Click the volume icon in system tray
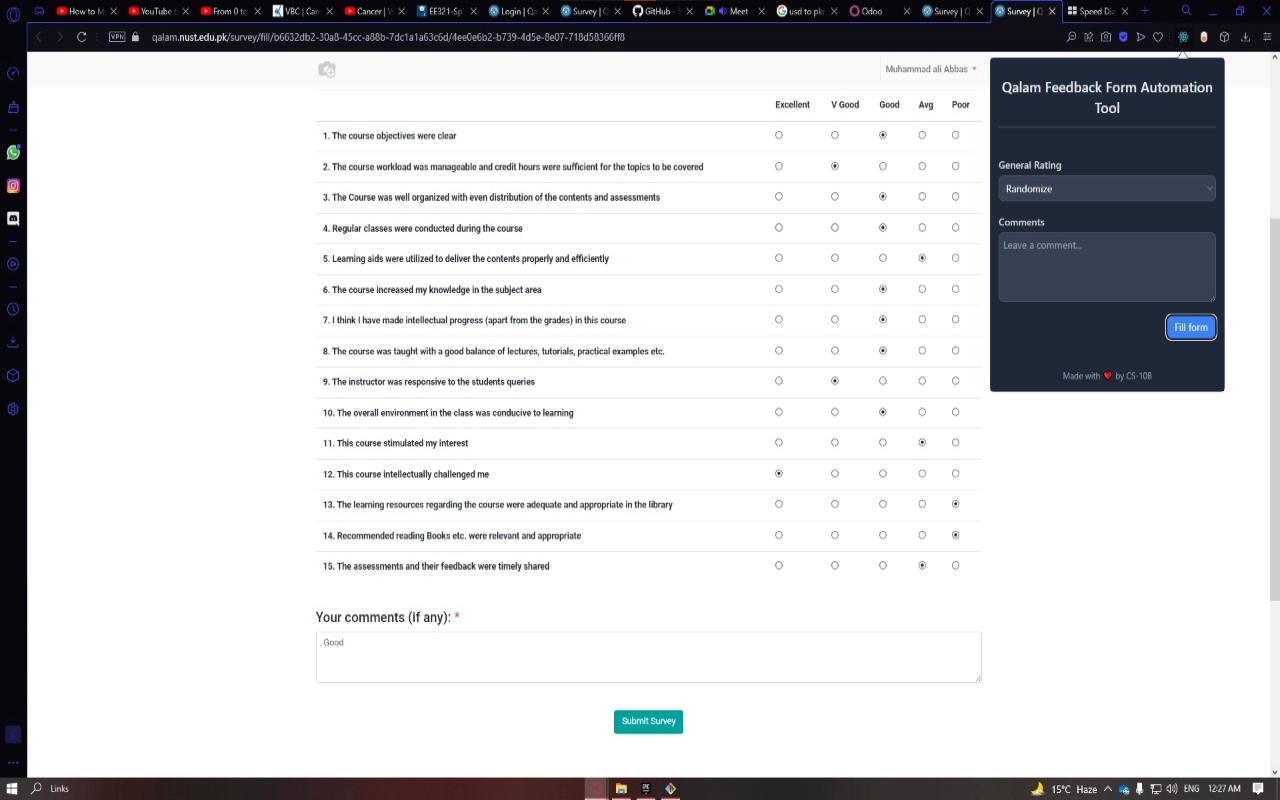Image resolution: width=1280 pixels, height=800 pixels. (1172, 788)
